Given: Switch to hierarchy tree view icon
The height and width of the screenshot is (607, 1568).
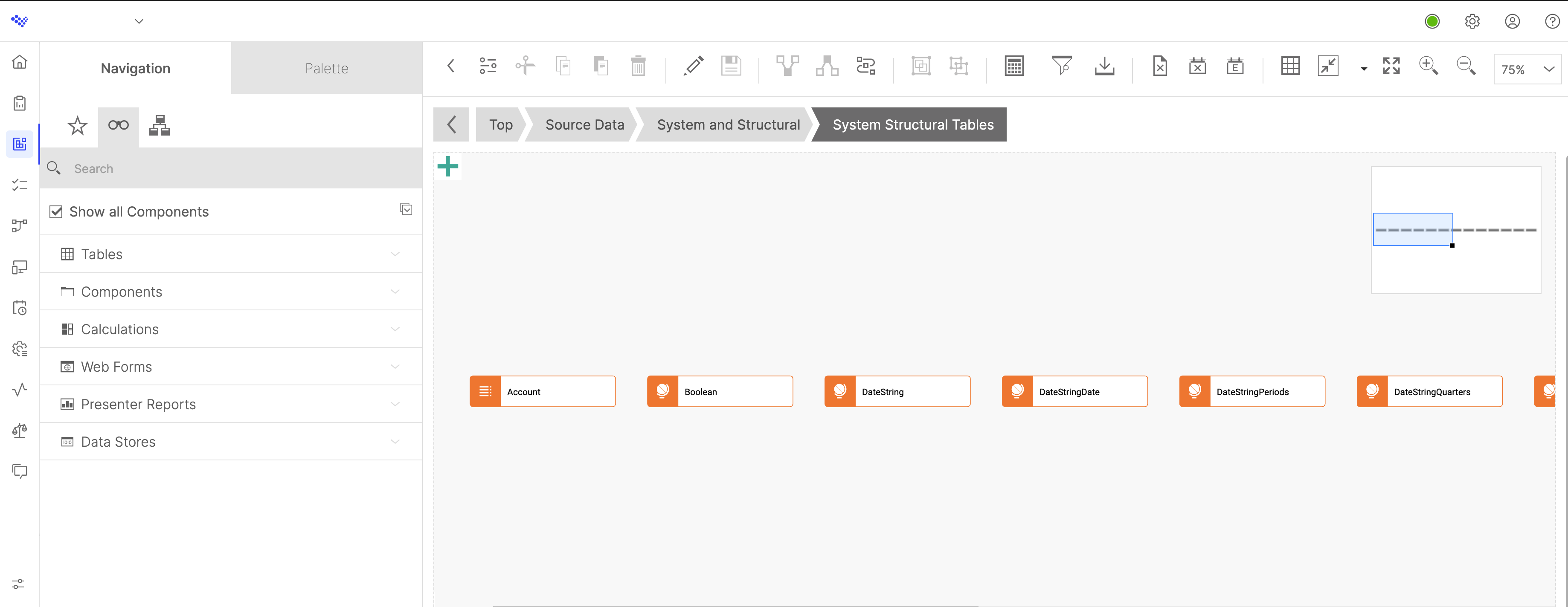Looking at the screenshot, I should click(x=160, y=126).
